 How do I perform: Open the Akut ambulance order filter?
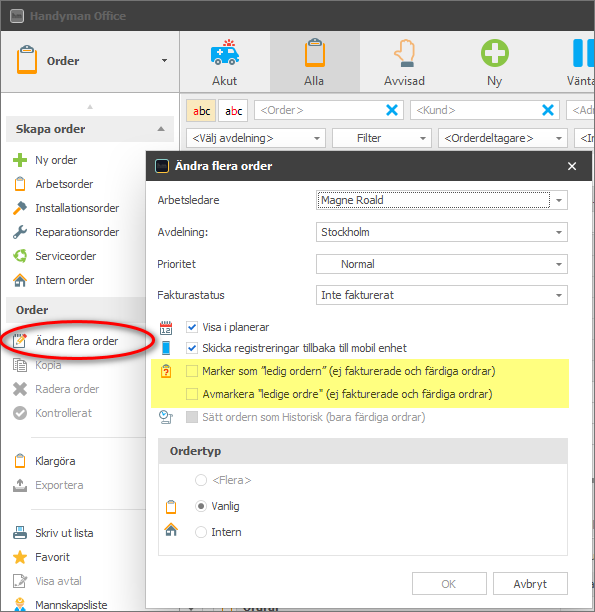pyautogui.click(x=224, y=62)
